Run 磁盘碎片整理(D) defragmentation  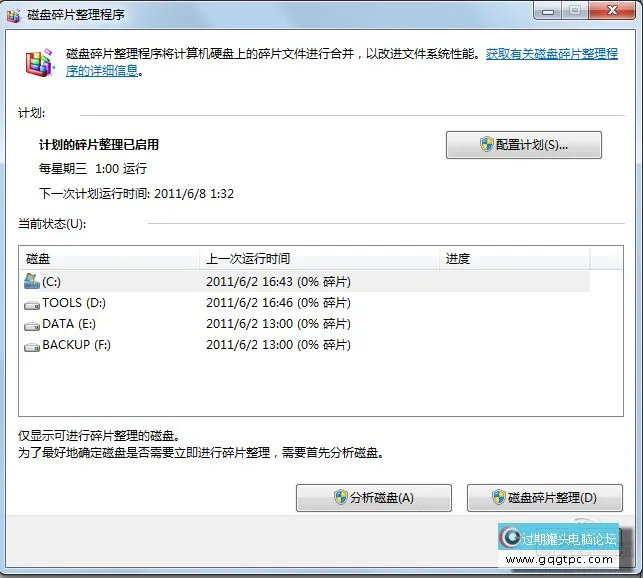545,498
